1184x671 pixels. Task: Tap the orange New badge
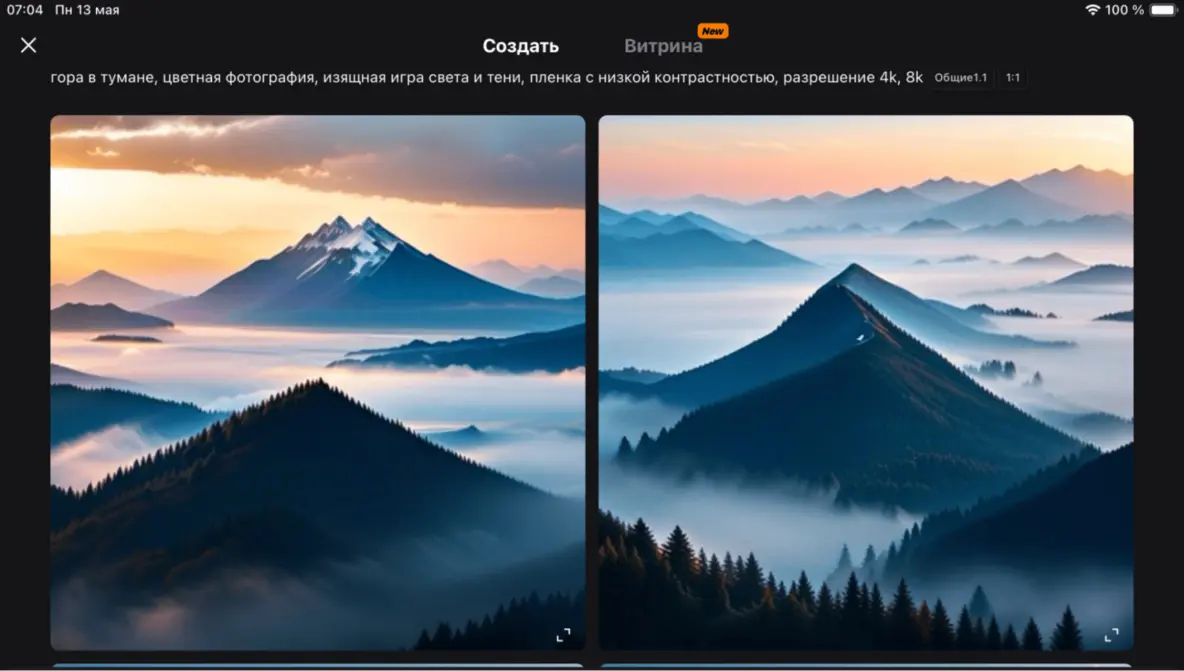click(x=712, y=31)
